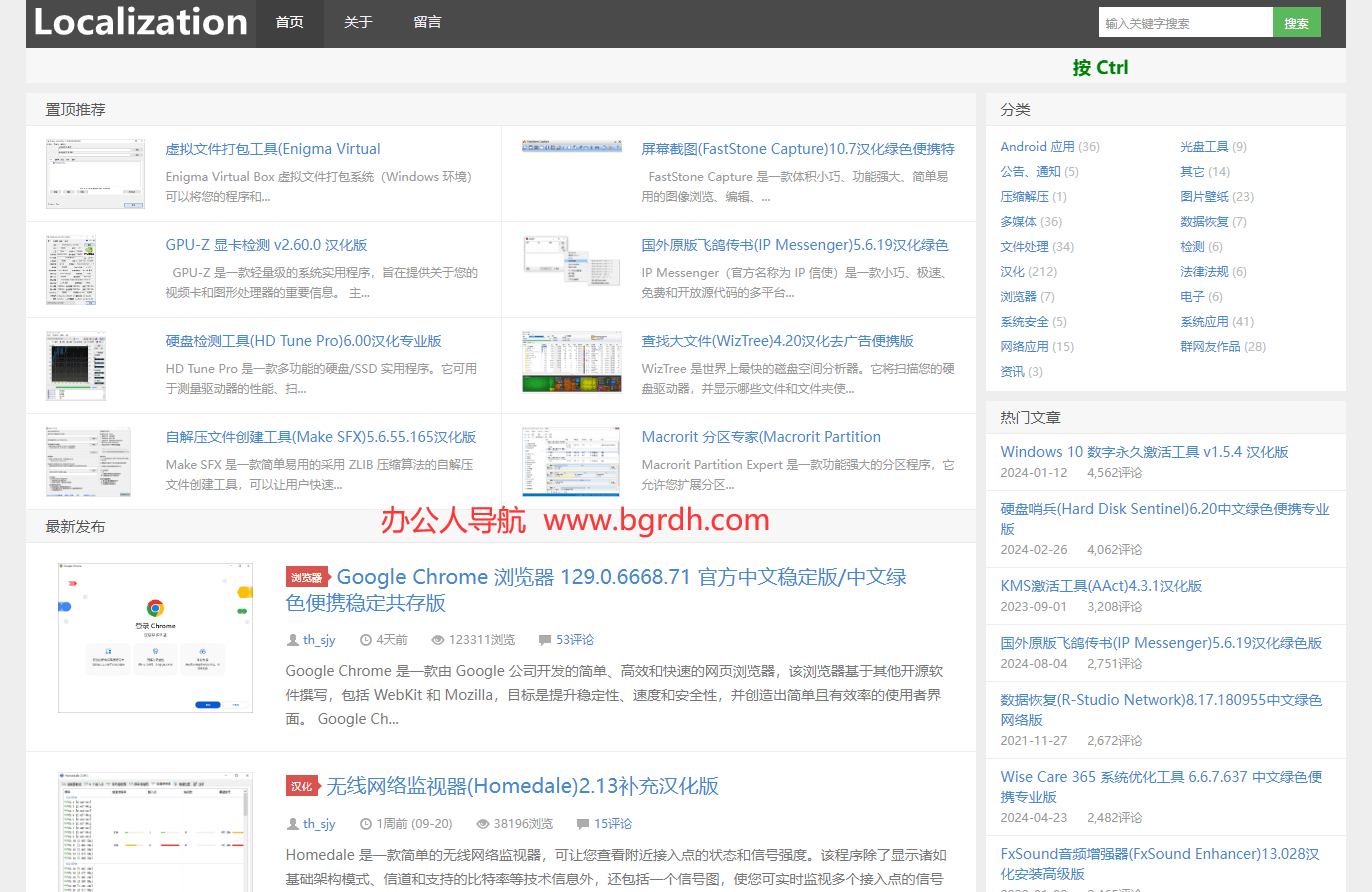Open 无线网络监视器(Homedale)2.13 article title
Screen dimensions: 1372x892
click(x=522, y=786)
